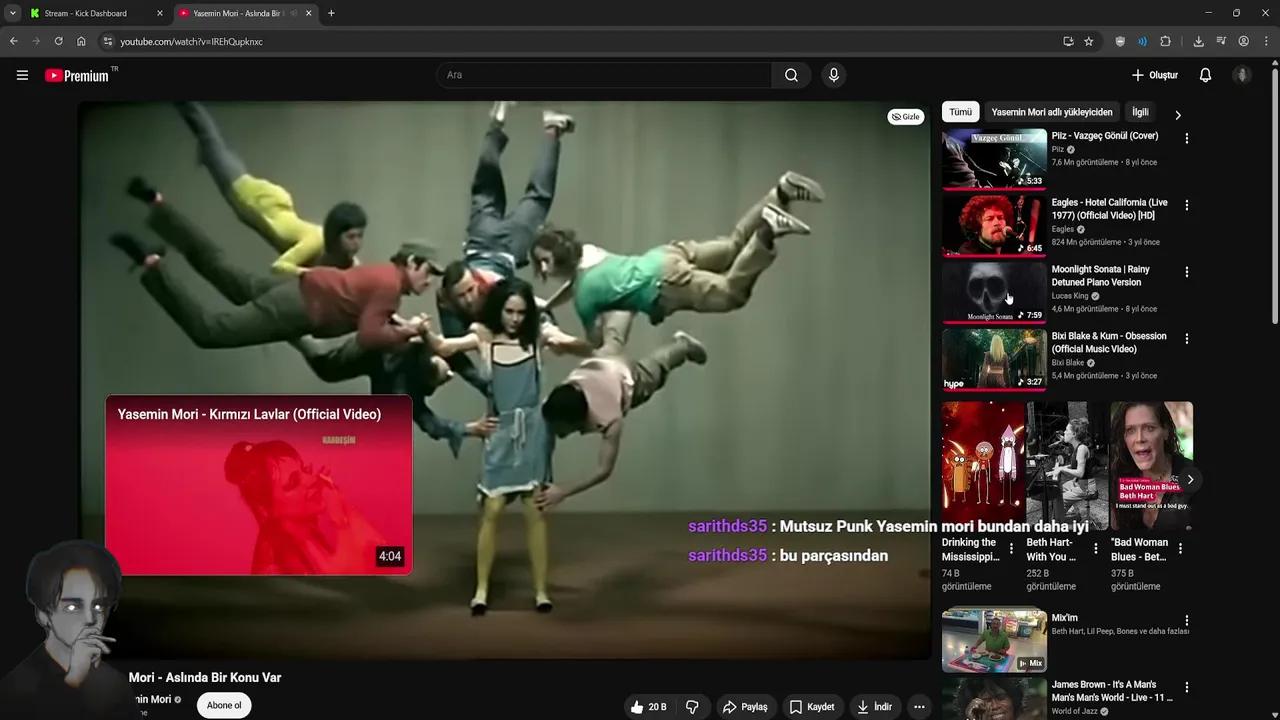Viewport: 1280px width, 720px height.
Task: Open Beth Hart With You shelf thumbnail
Action: 1067,466
